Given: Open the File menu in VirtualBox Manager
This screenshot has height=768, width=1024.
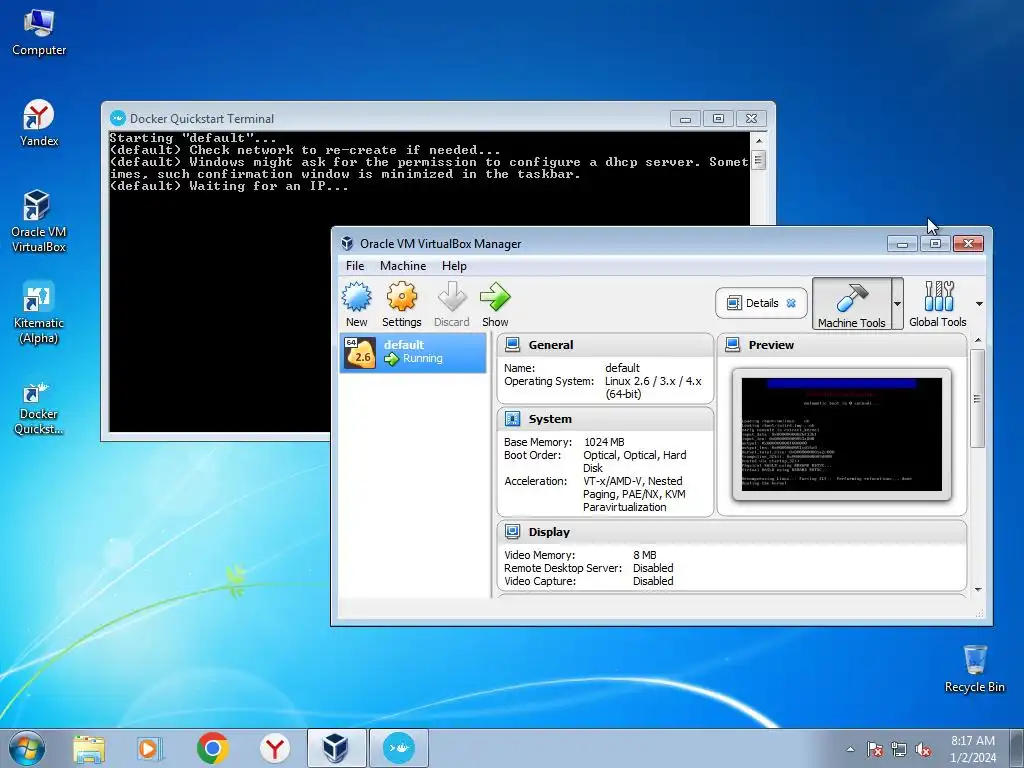Looking at the screenshot, I should [x=355, y=266].
